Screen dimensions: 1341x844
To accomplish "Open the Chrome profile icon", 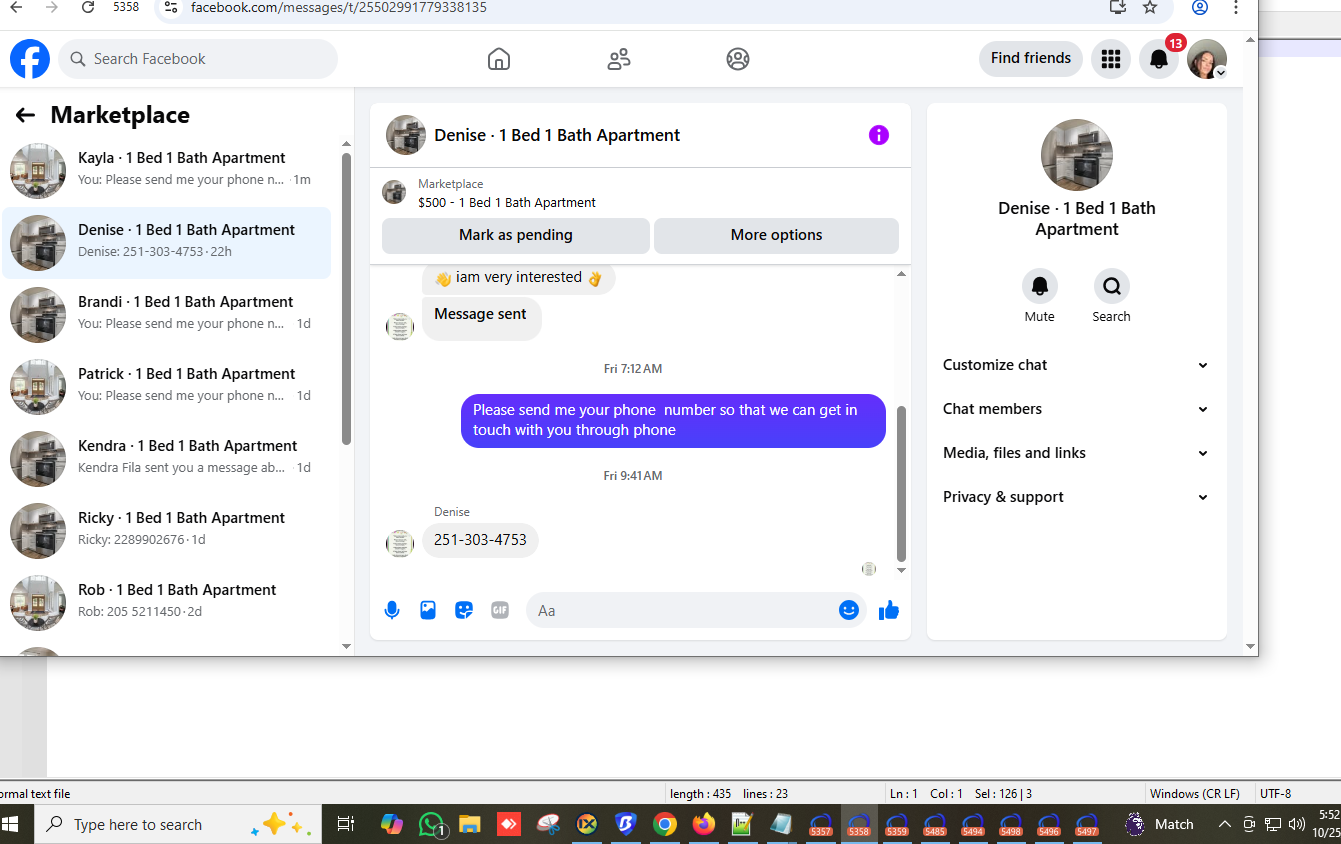I will (1200, 8).
